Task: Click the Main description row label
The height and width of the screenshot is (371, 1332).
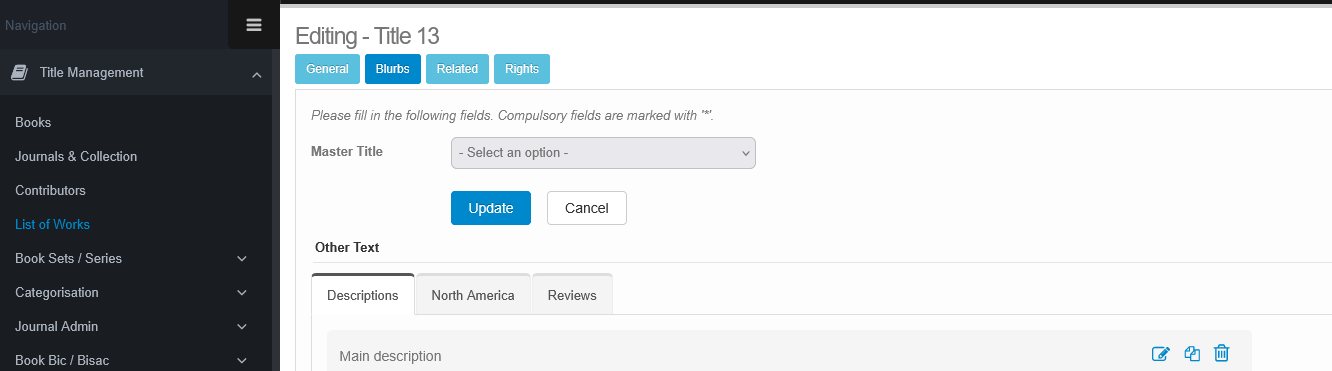Action: [390, 356]
